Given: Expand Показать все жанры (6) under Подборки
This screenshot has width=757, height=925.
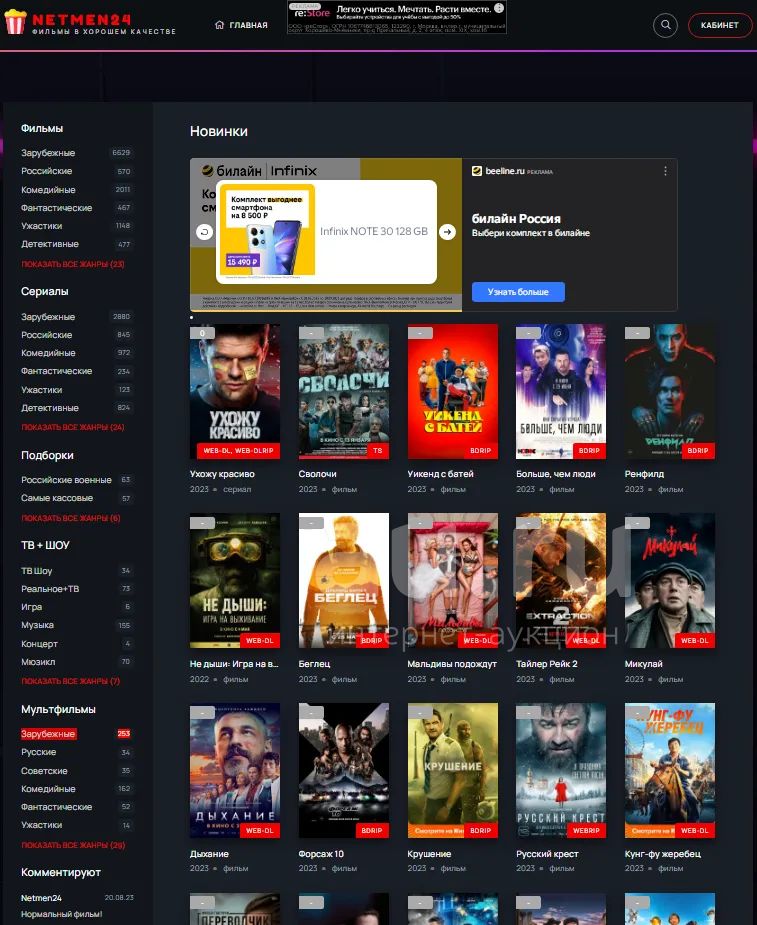Looking at the screenshot, I should [x=71, y=518].
